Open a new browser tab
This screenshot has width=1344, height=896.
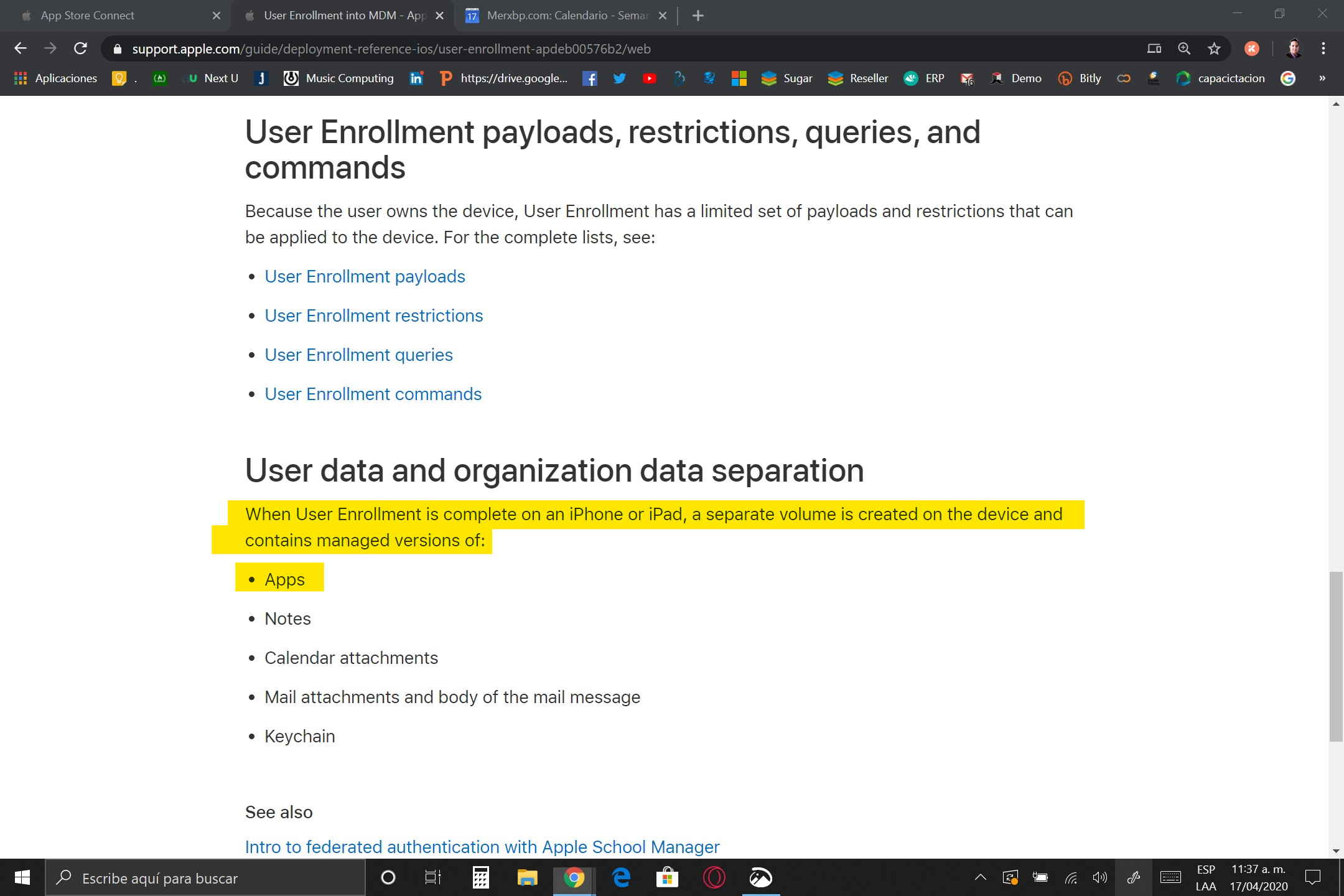[x=698, y=16]
